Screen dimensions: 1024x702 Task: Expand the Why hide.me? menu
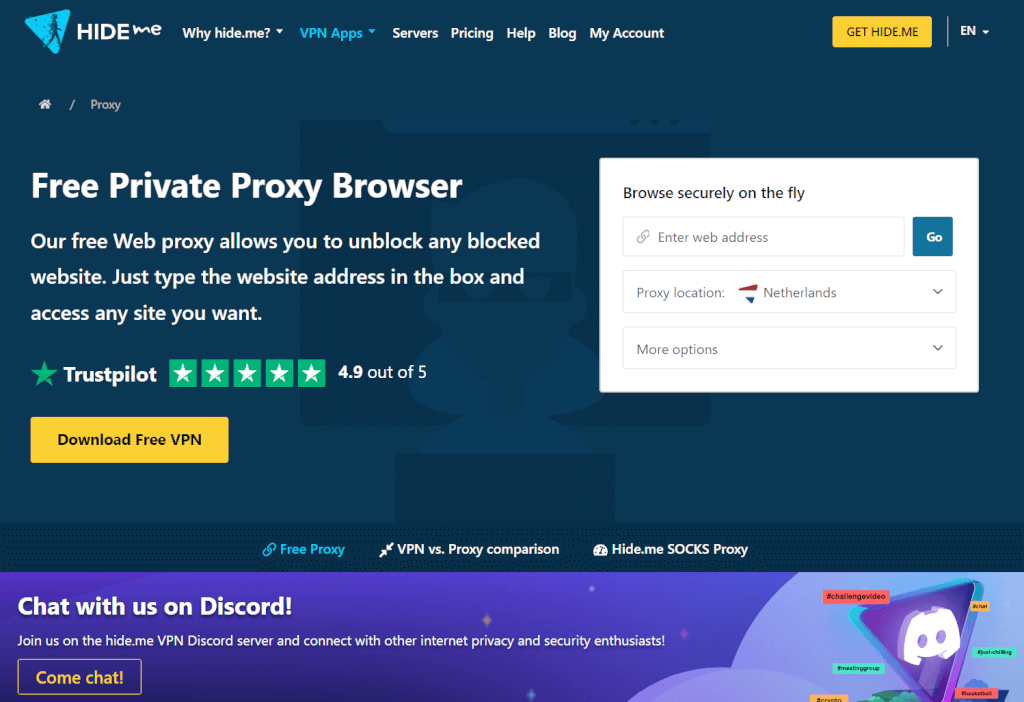(232, 33)
